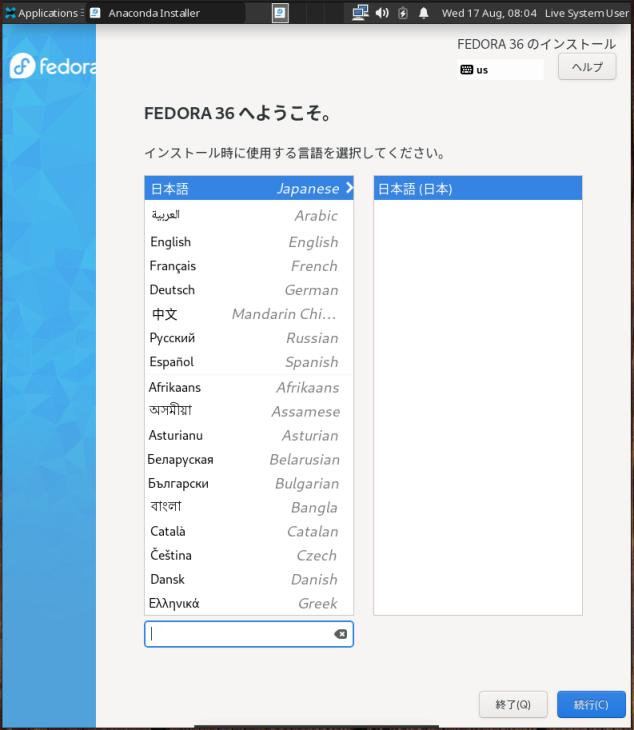Open the network connection tray icon
The width and height of the screenshot is (634, 730).
[x=360, y=13]
